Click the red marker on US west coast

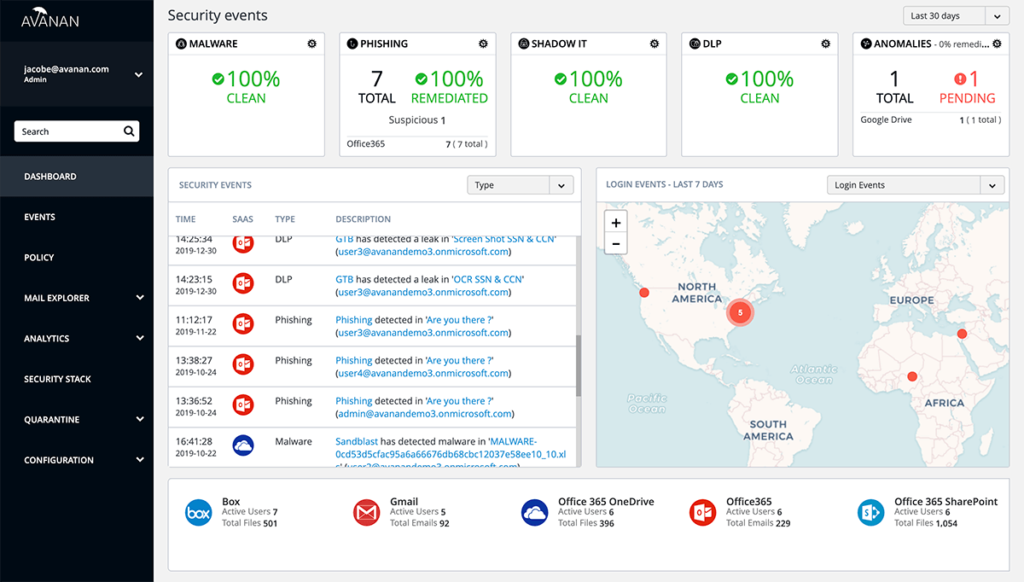coord(644,293)
